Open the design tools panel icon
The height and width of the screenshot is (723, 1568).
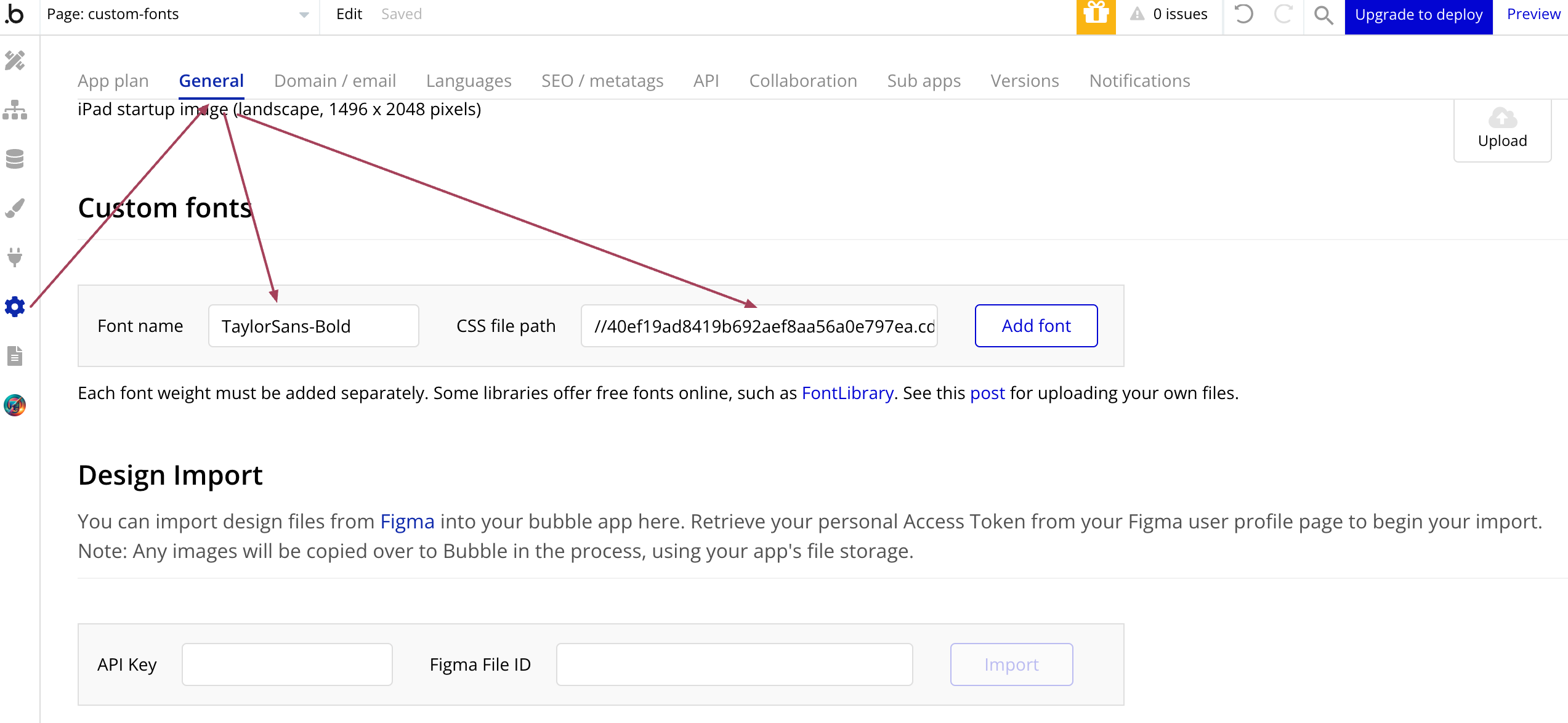coord(15,61)
